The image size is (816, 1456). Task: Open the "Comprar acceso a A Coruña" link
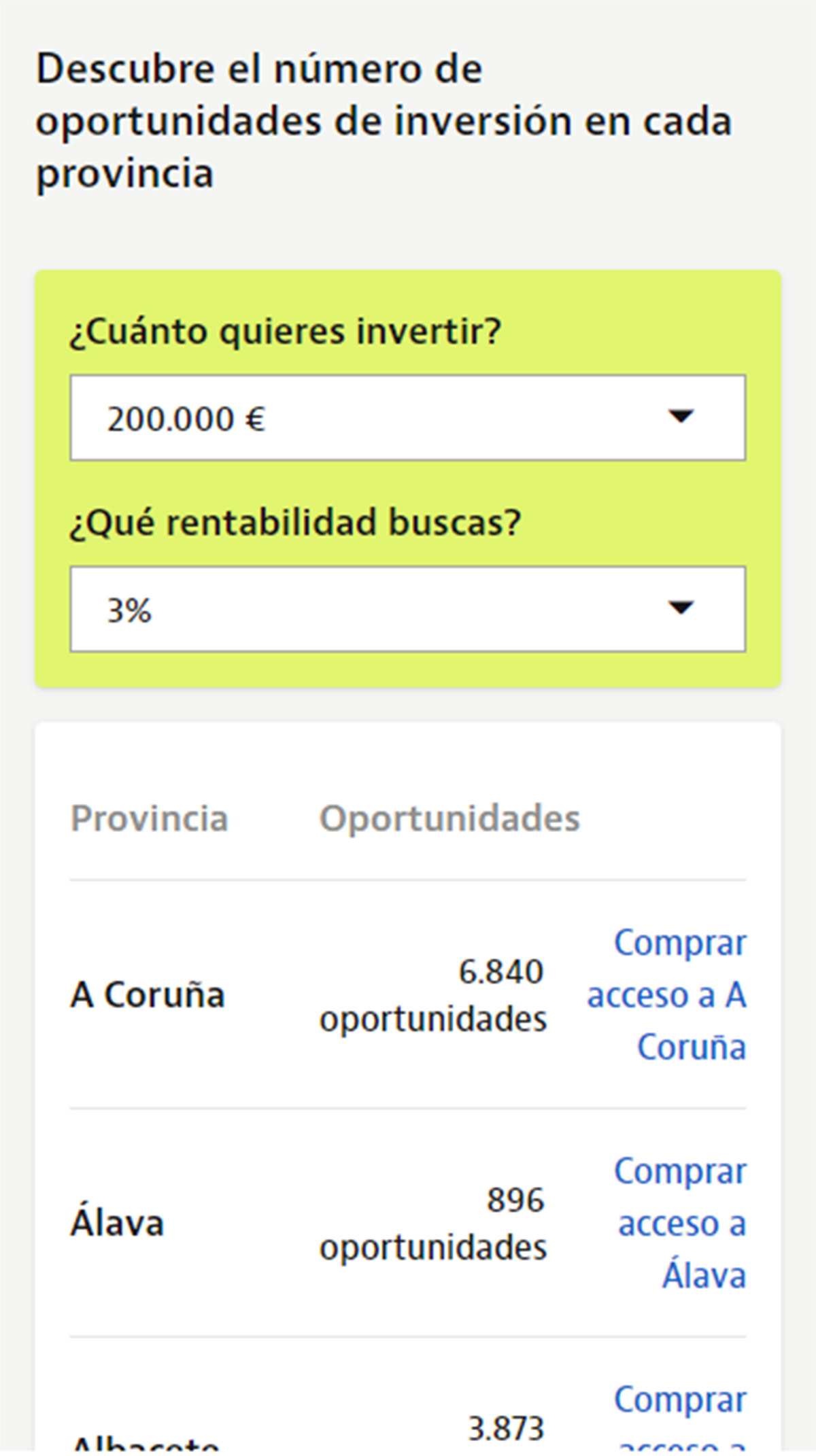[667, 994]
